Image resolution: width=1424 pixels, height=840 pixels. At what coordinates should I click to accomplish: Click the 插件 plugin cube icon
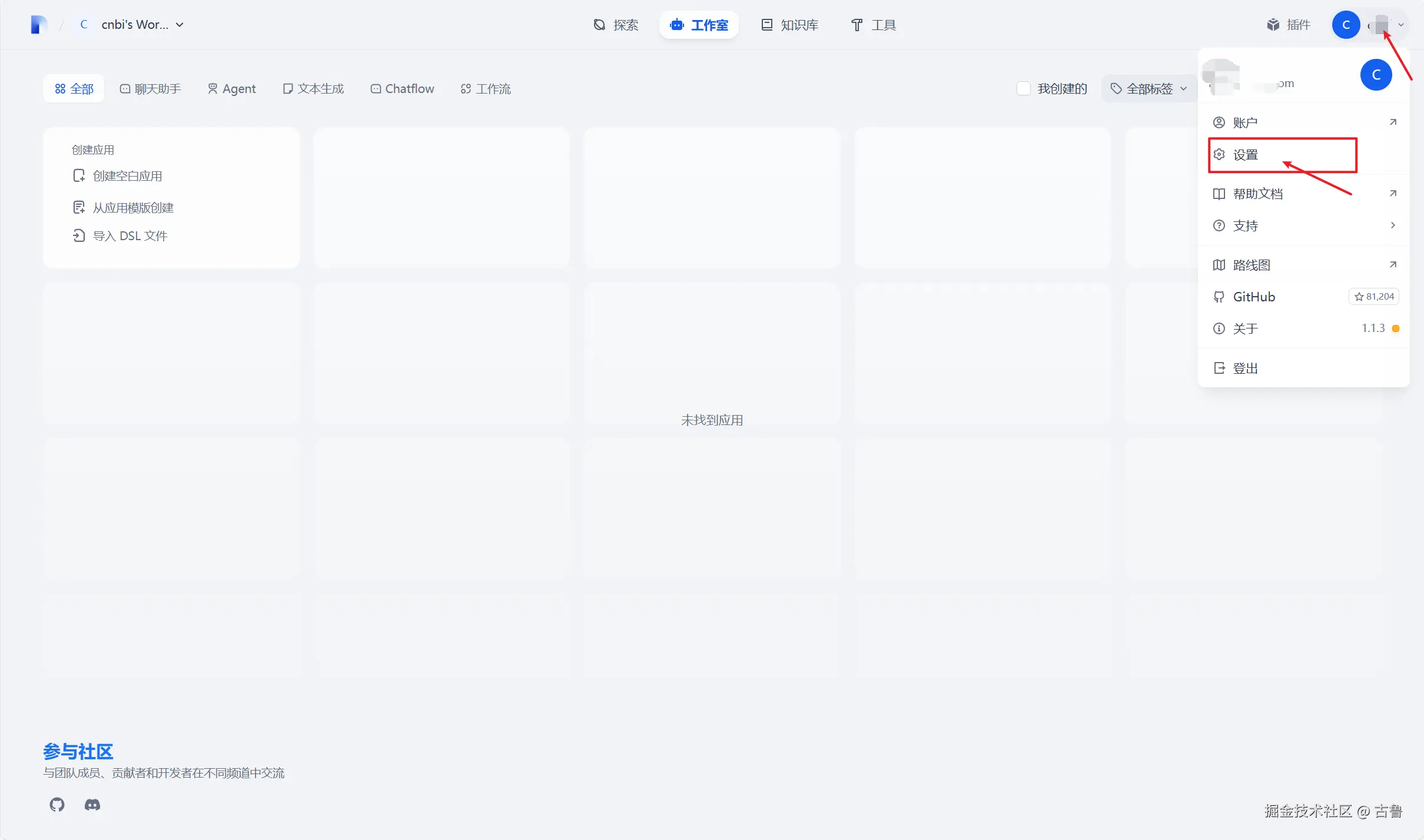1273,25
